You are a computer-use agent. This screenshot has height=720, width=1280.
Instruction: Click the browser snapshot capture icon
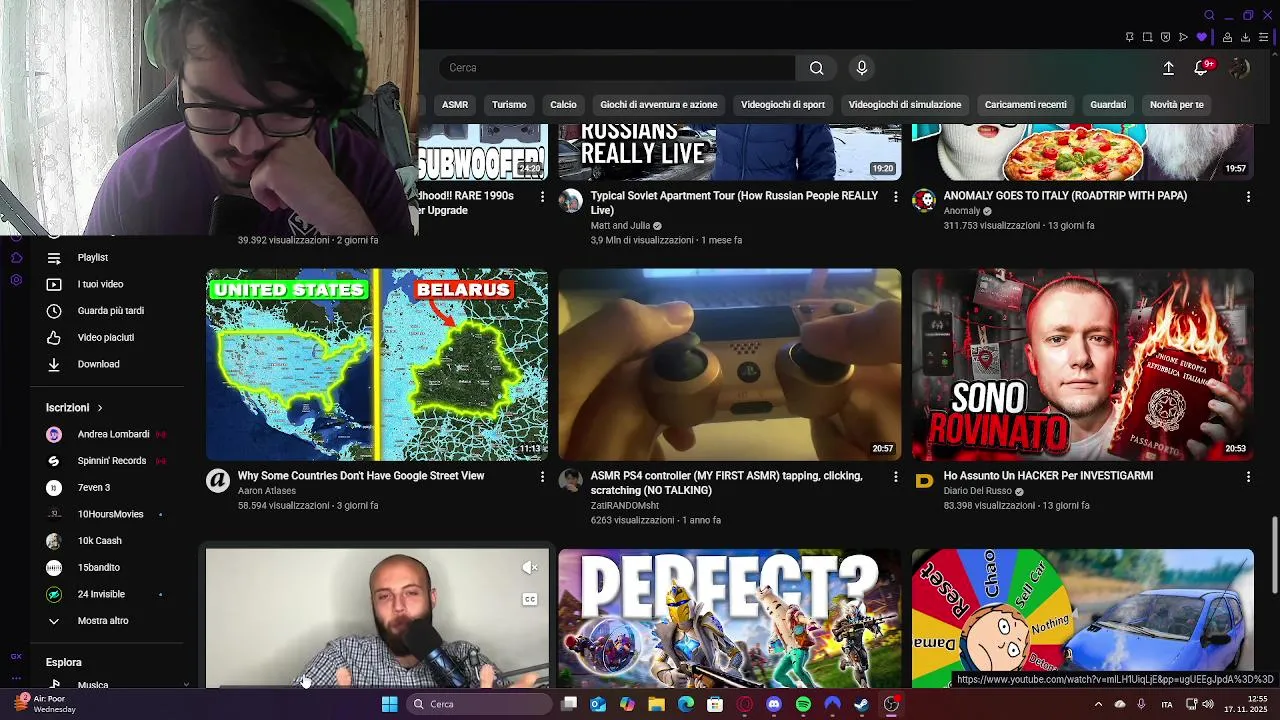[1147, 37]
